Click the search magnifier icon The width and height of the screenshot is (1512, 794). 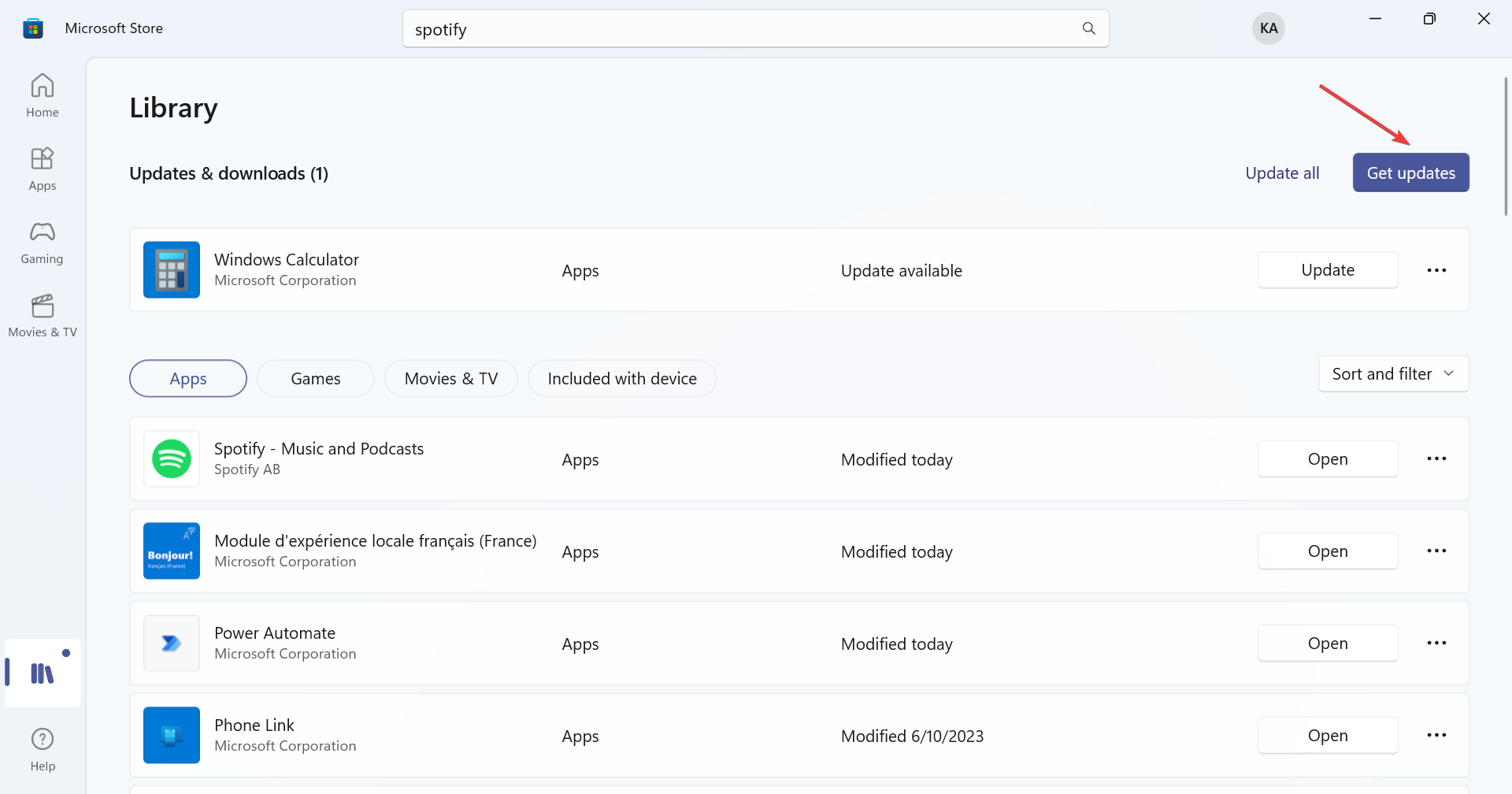click(x=1088, y=28)
